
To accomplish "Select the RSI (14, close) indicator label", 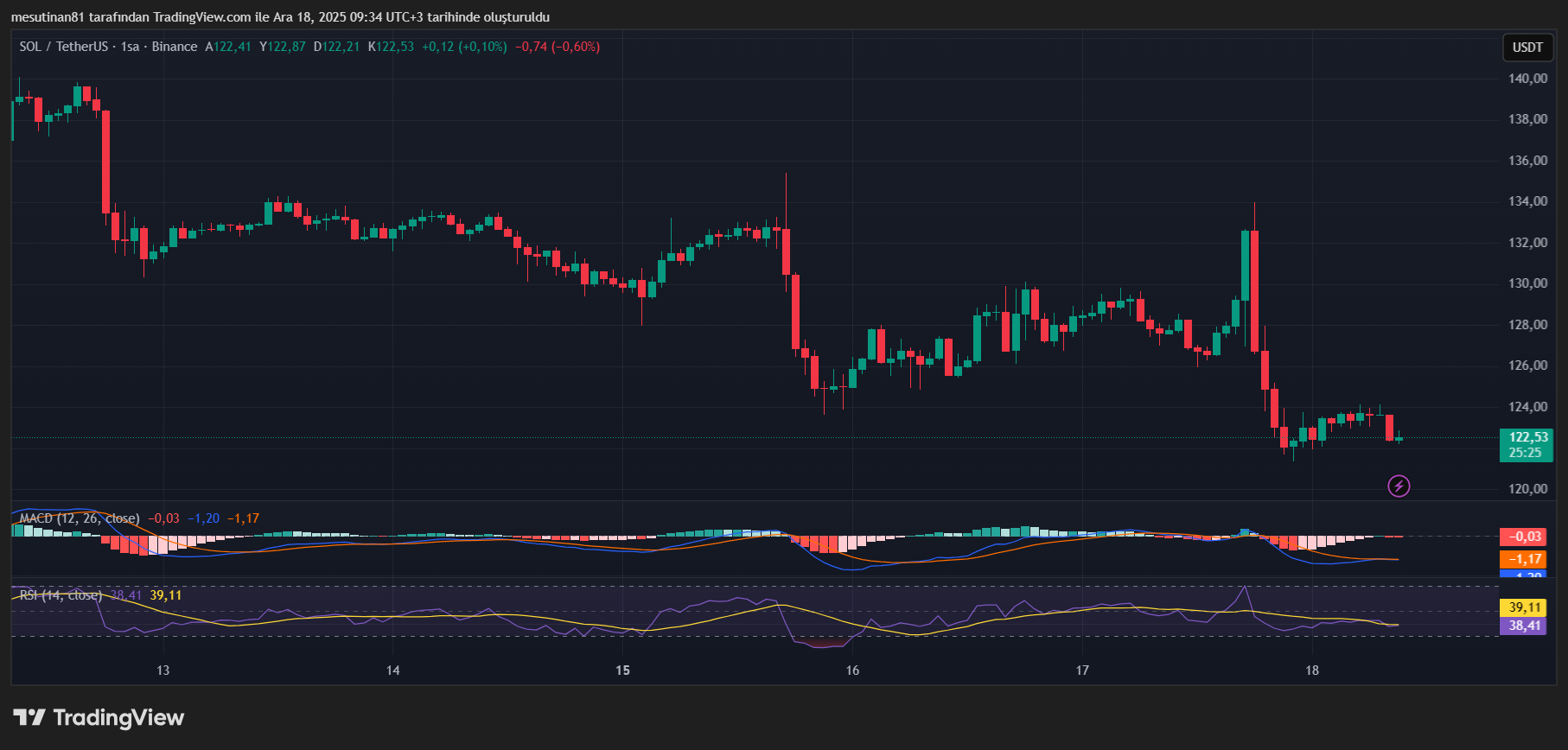I will pos(61,595).
